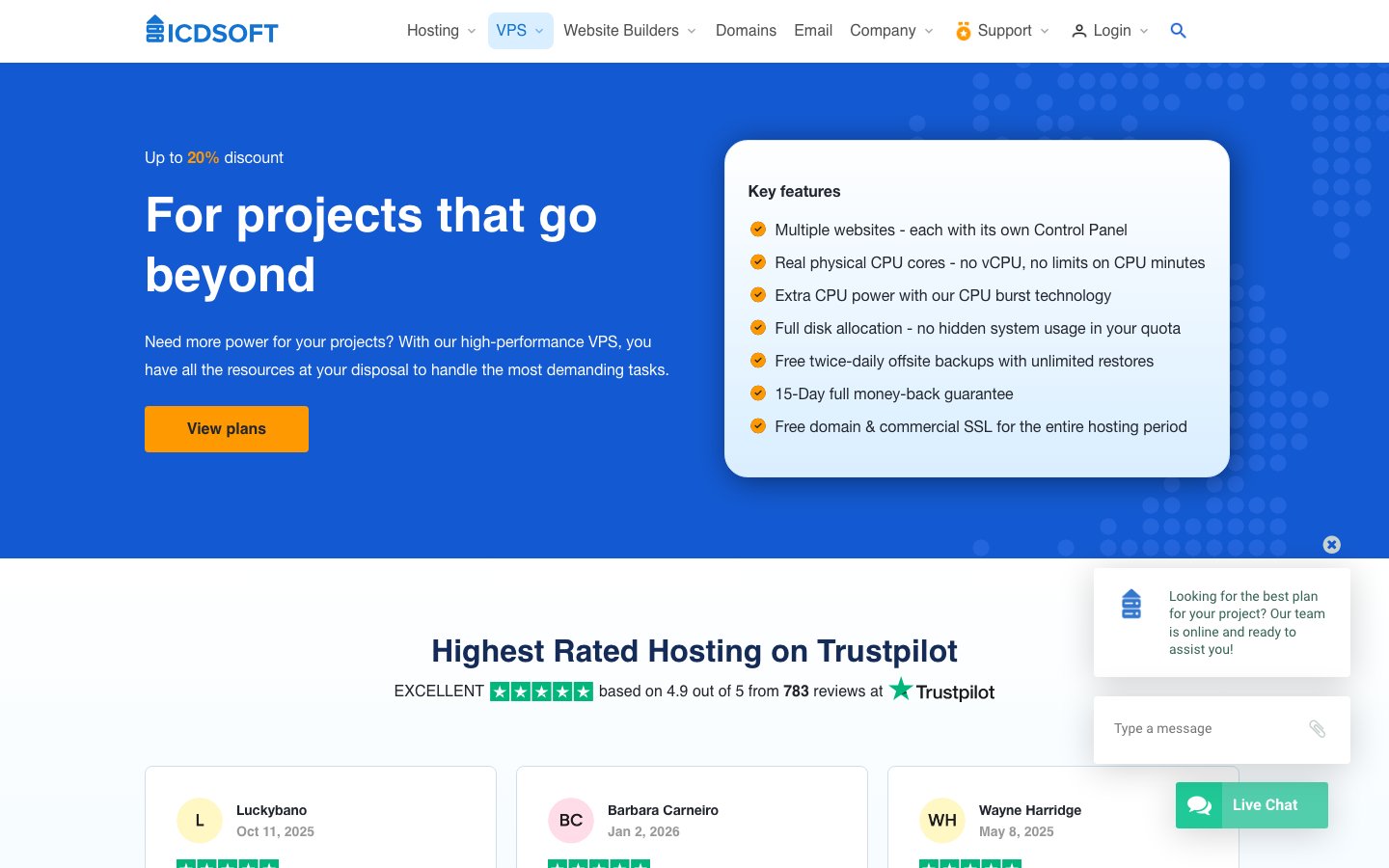1389x868 pixels.
Task: Click the Luckybano avatar
Action: [x=200, y=821]
